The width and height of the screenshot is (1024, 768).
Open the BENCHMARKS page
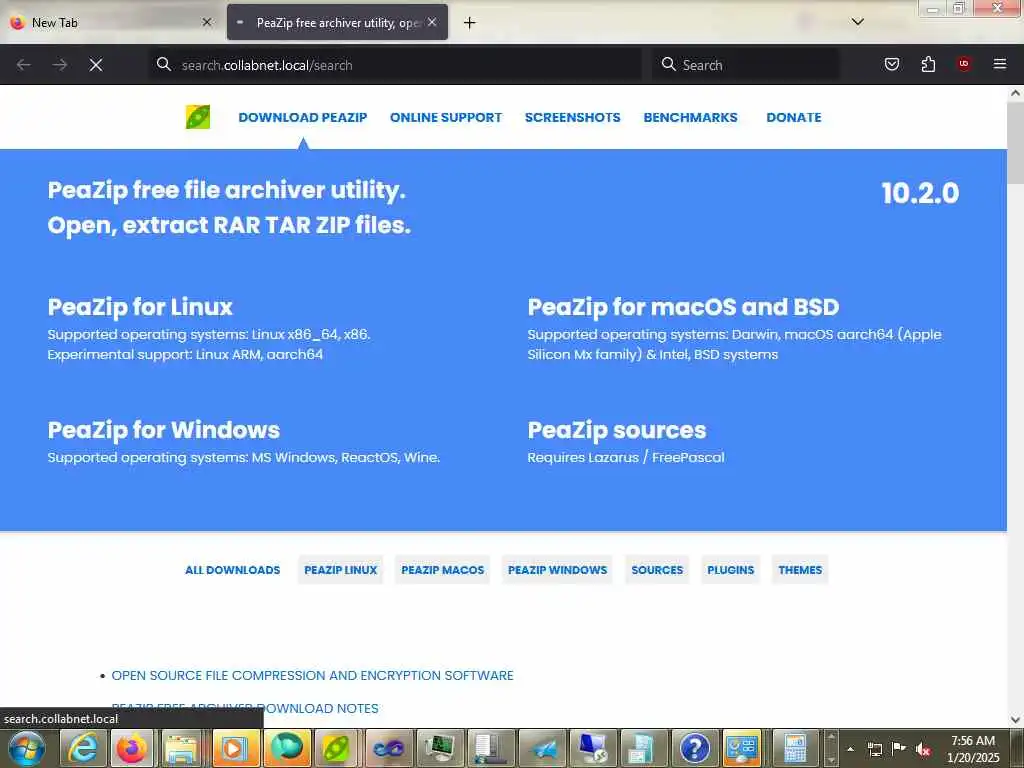click(x=690, y=118)
